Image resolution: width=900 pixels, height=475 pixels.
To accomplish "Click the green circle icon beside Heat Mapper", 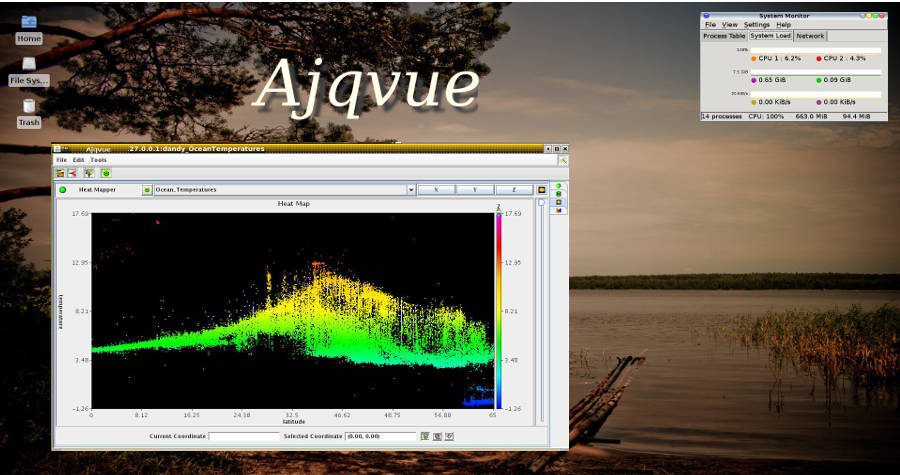I will pyautogui.click(x=62, y=189).
